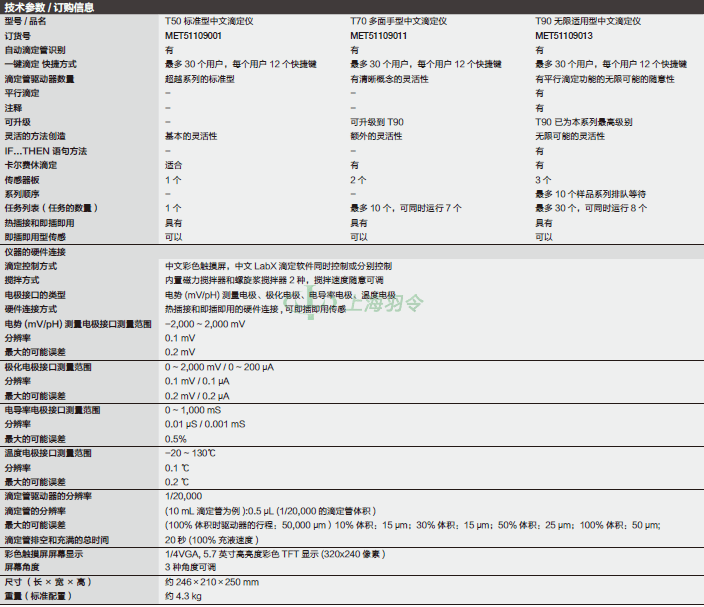Click the '滴定管驱动器的分辨率' label

click(x=48, y=497)
